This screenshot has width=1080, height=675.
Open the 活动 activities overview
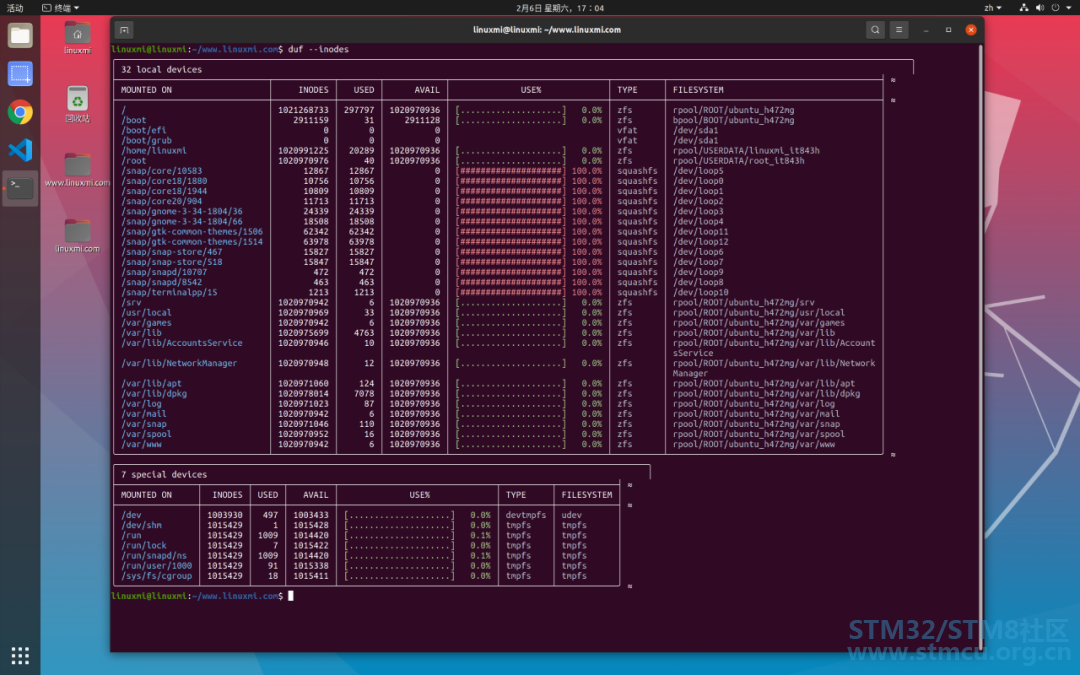point(15,8)
